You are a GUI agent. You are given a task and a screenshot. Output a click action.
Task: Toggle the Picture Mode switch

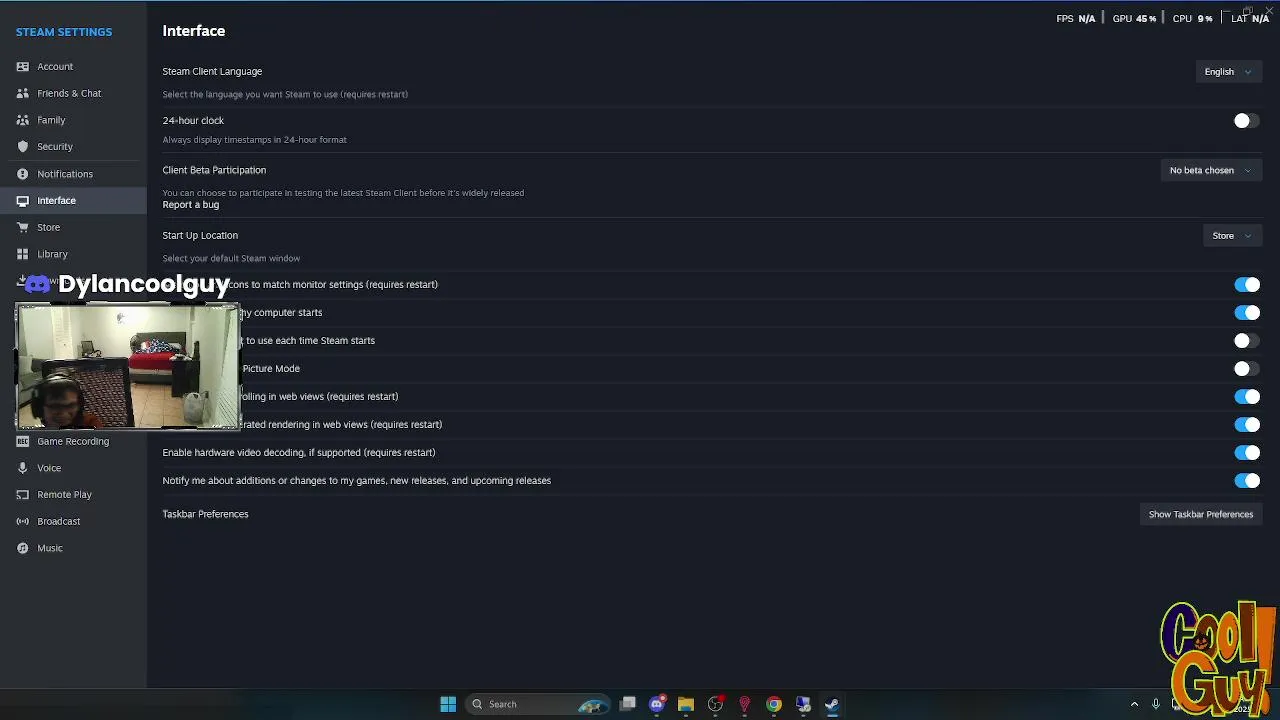[1246, 369]
